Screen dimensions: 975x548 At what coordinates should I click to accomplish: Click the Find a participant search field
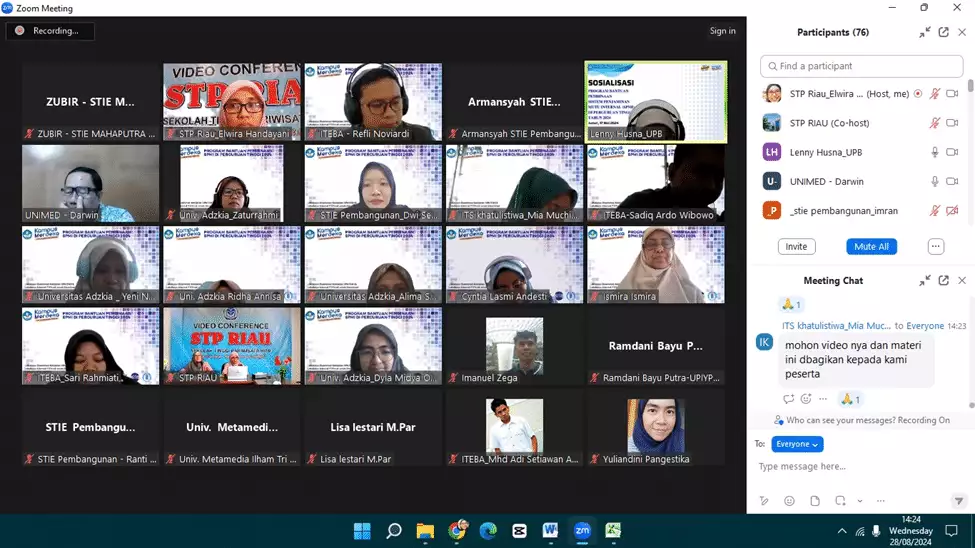[861, 66]
